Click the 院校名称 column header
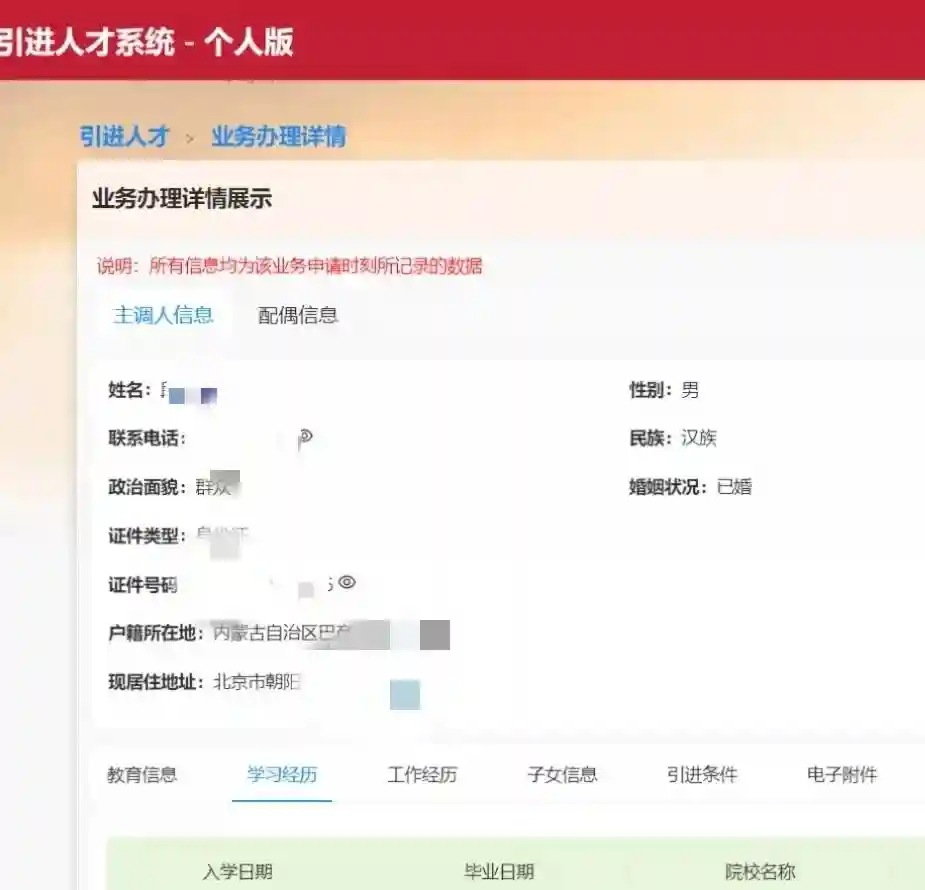Viewport: 925px width, 890px height. (x=760, y=871)
